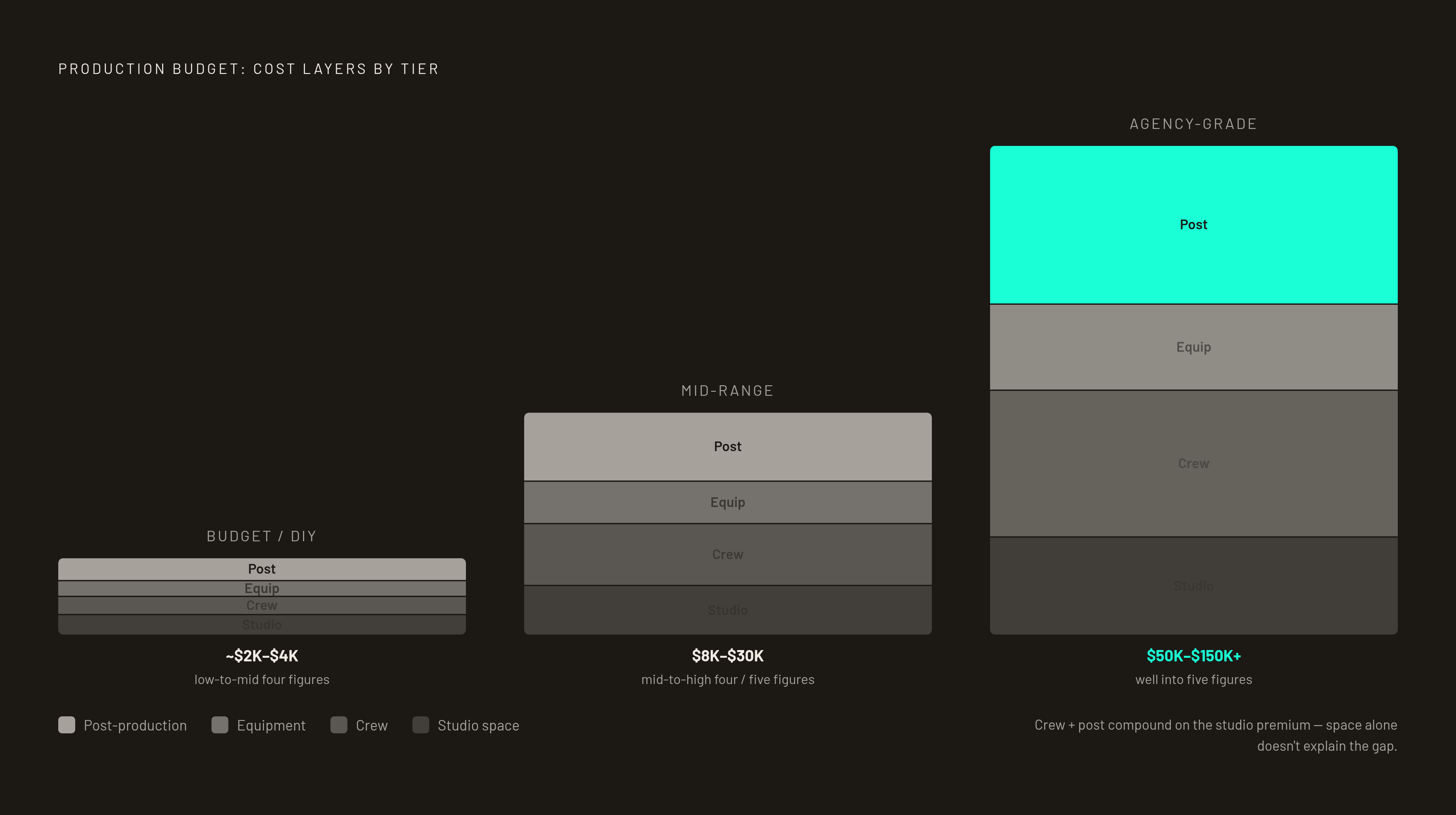The width and height of the screenshot is (1456, 815).
Task: Select the Studio segment in Budget / DIY bar
Action: point(262,625)
